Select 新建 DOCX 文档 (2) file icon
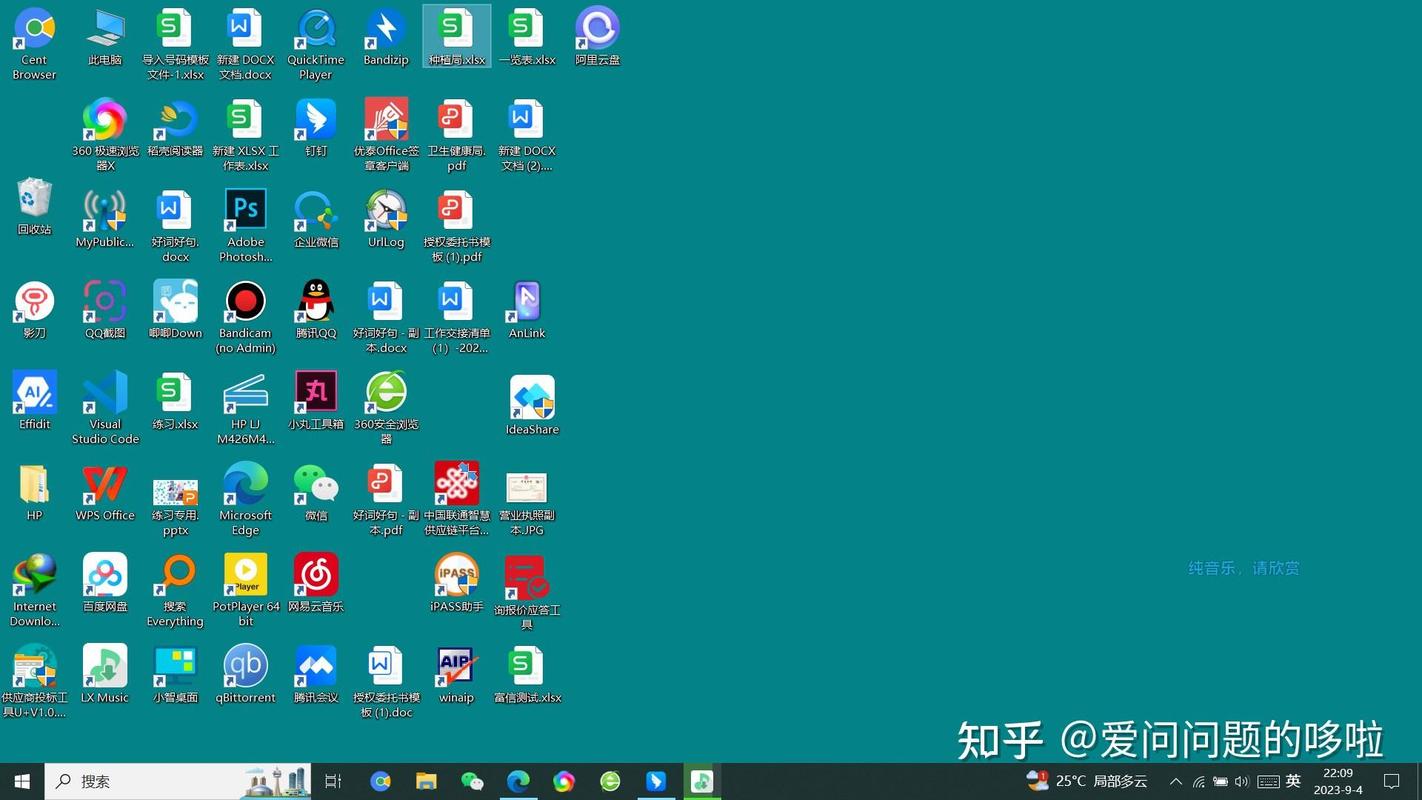Image resolution: width=1422 pixels, height=800 pixels. pos(527,120)
